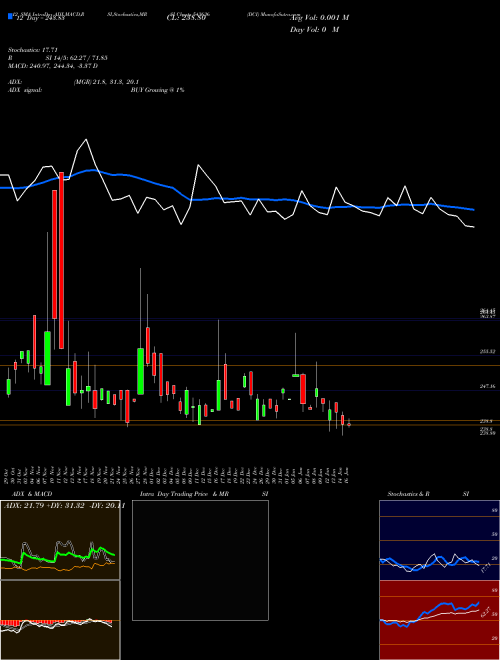Viewport: 500px width, 660px height.
Task: Click the 'Stochastics & R' panel title
Action: click(408, 494)
